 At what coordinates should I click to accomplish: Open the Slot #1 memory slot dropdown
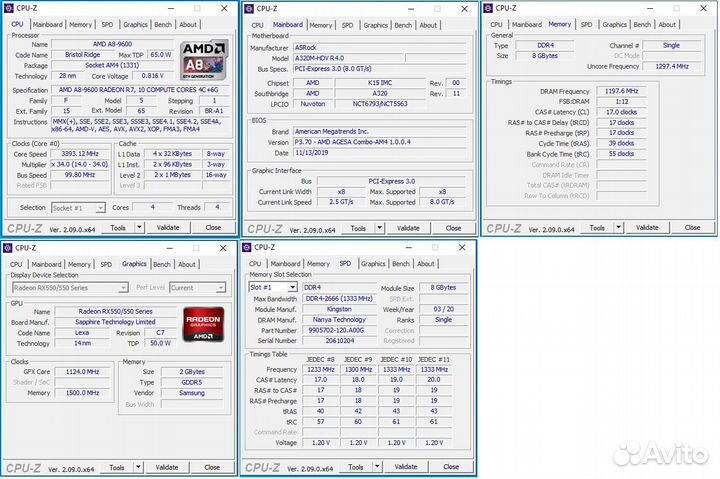pyautogui.click(x=273, y=287)
